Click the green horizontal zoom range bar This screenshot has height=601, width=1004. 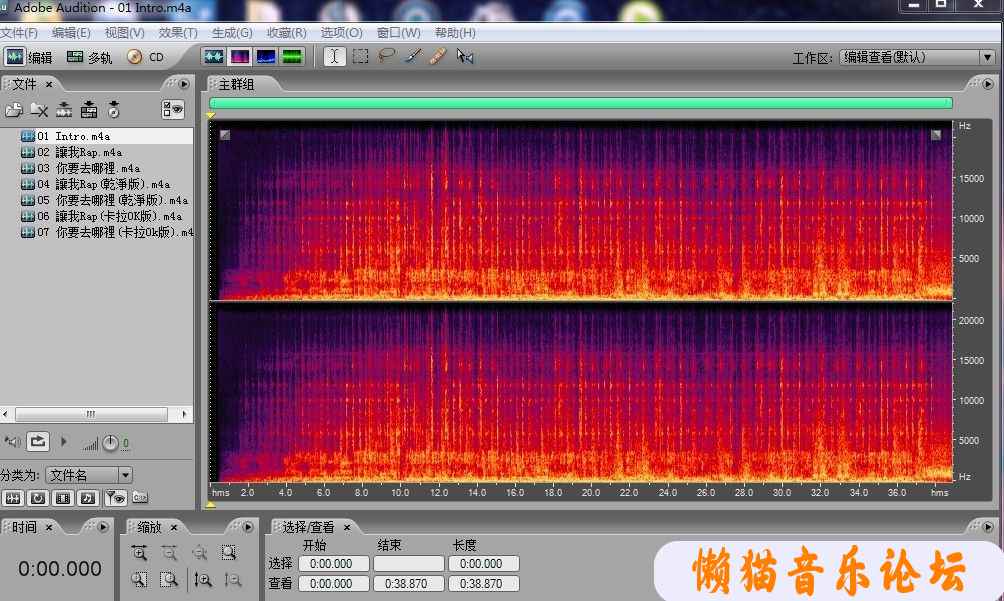pos(581,103)
